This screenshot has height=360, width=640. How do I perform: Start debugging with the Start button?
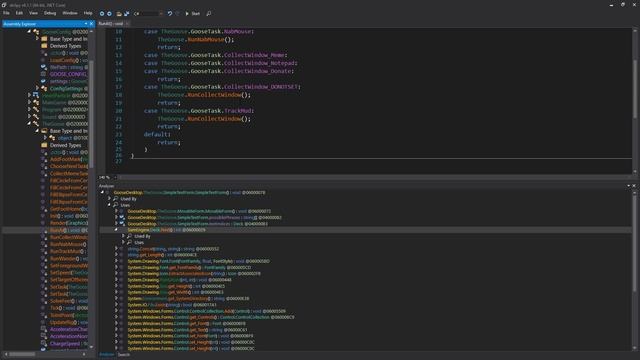pos(193,13)
